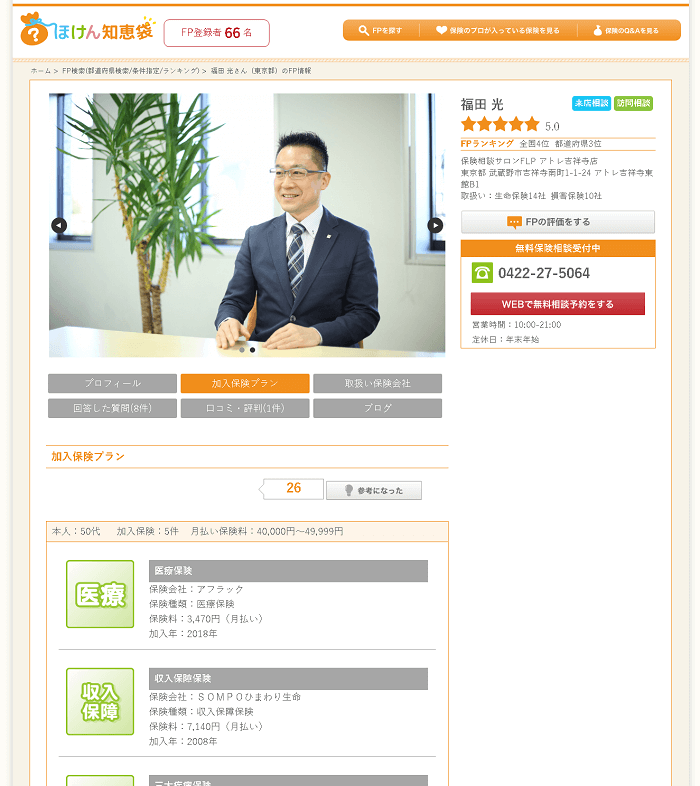Open the 保険のQ&Aを見る nav item
The width and height of the screenshot is (700, 786).
[627, 31]
